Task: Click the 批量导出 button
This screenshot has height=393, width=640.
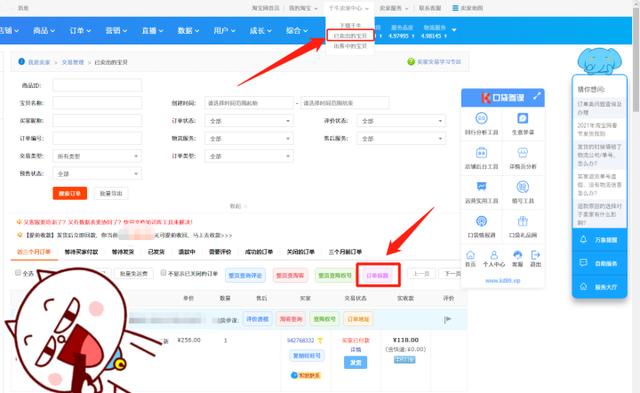Action: (x=111, y=193)
